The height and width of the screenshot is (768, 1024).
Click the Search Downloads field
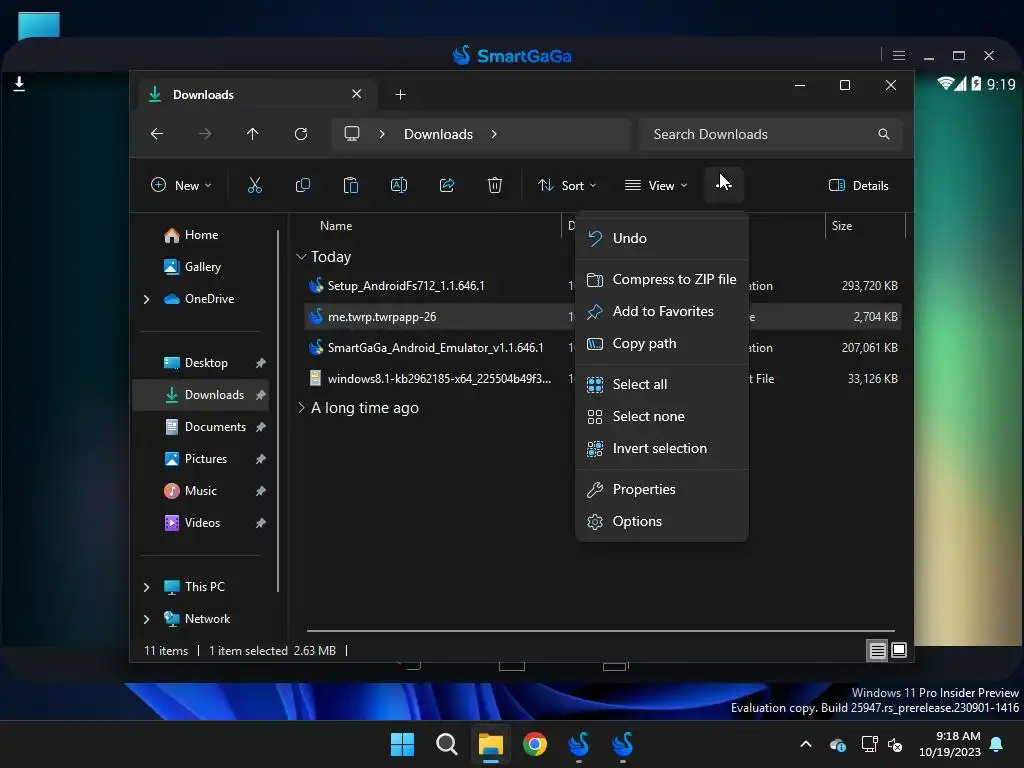pyautogui.click(x=771, y=134)
